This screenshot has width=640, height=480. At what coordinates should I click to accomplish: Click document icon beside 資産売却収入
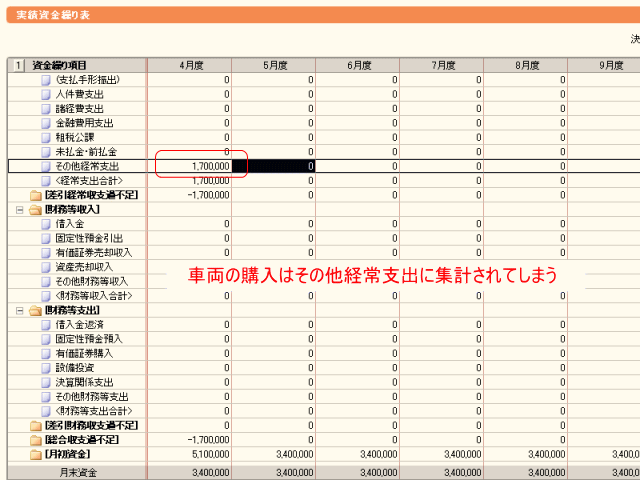[46, 267]
